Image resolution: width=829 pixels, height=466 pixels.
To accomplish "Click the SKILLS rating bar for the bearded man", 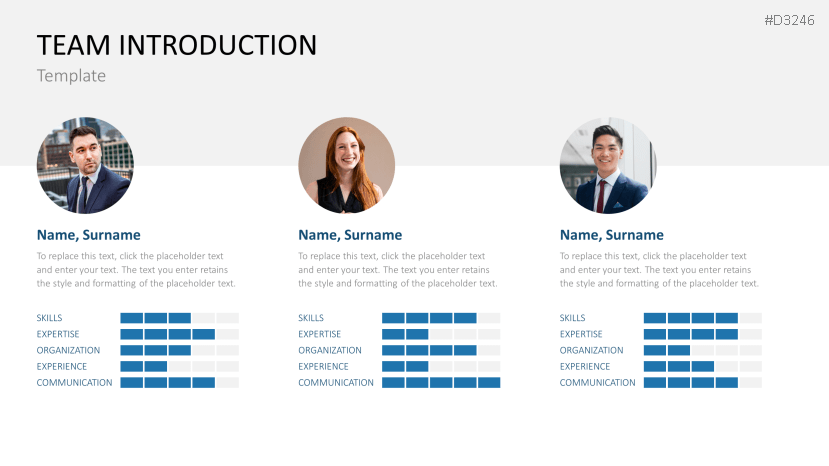I will click(x=179, y=318).
